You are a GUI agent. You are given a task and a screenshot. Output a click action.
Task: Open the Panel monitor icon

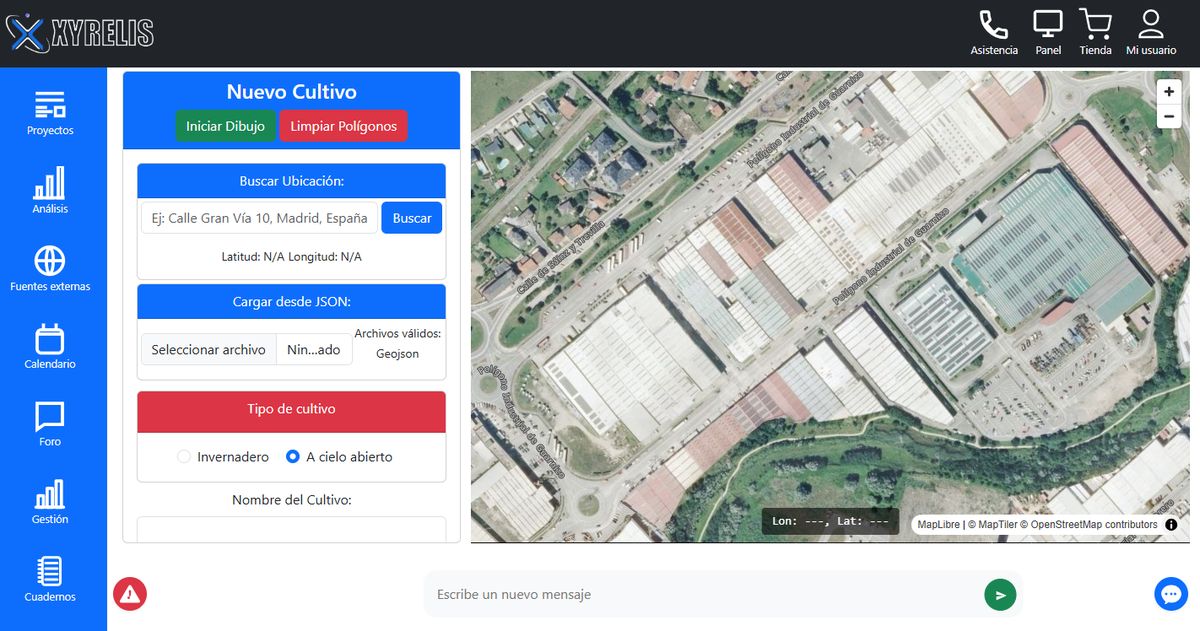tap(1048, 25)
